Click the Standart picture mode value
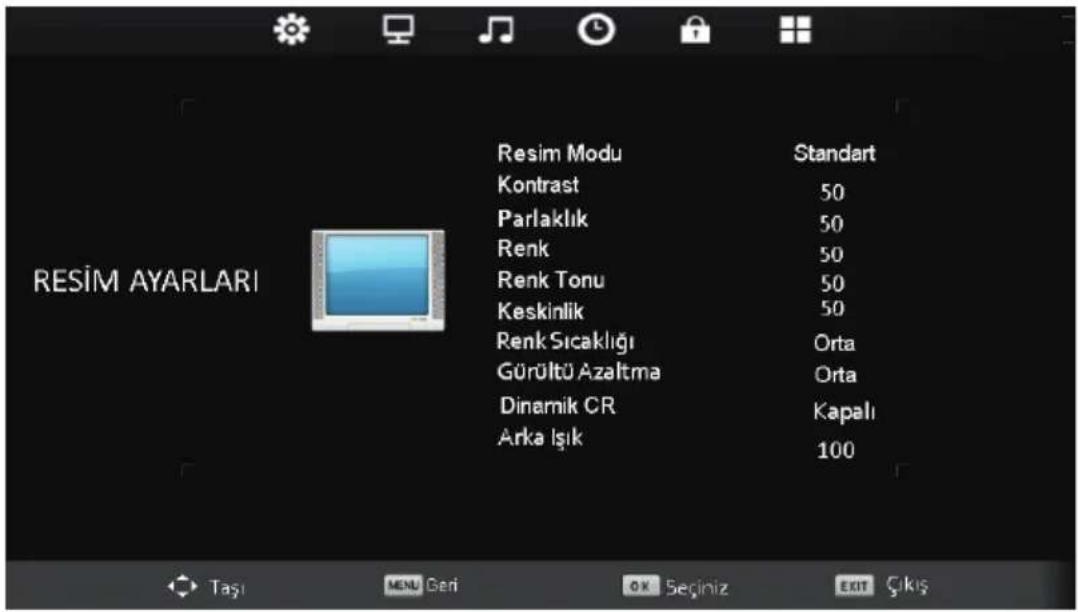 tap(835, 153)
